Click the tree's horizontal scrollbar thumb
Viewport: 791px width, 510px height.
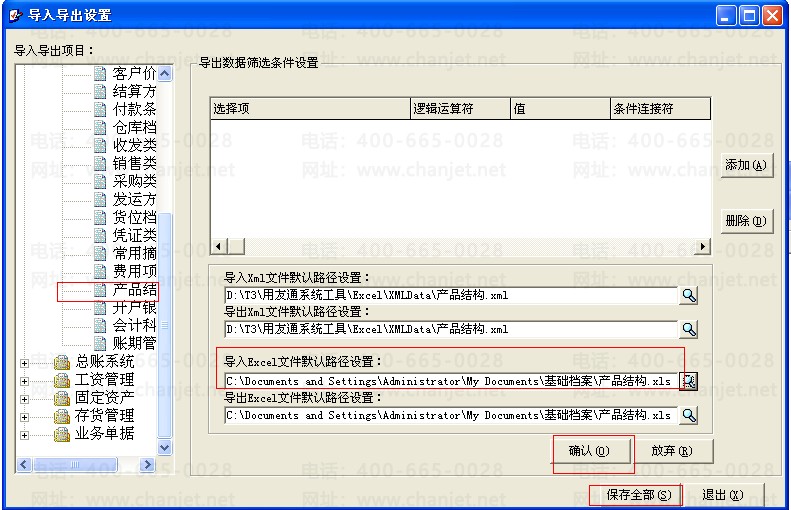click(x=74, y=465)
